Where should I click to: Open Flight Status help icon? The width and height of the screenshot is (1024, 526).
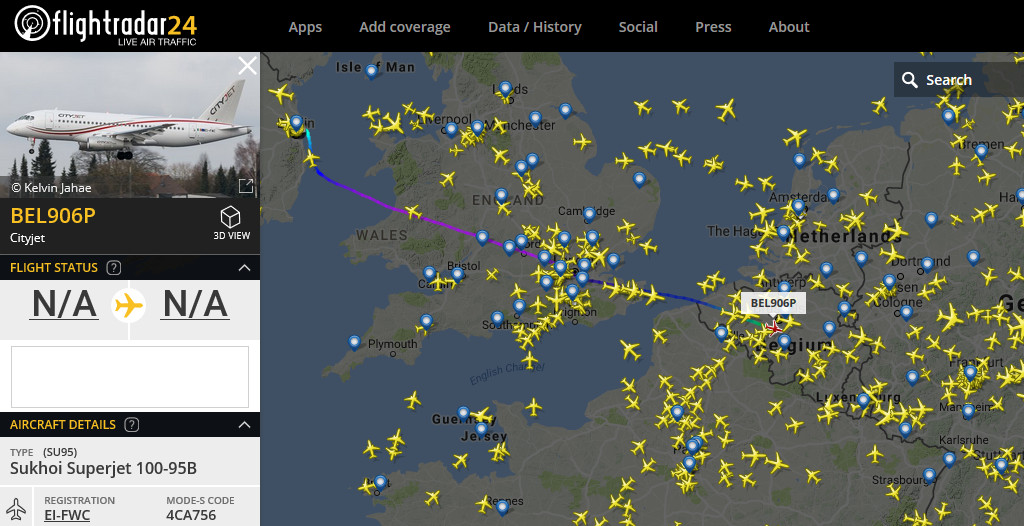pos(114,267)
